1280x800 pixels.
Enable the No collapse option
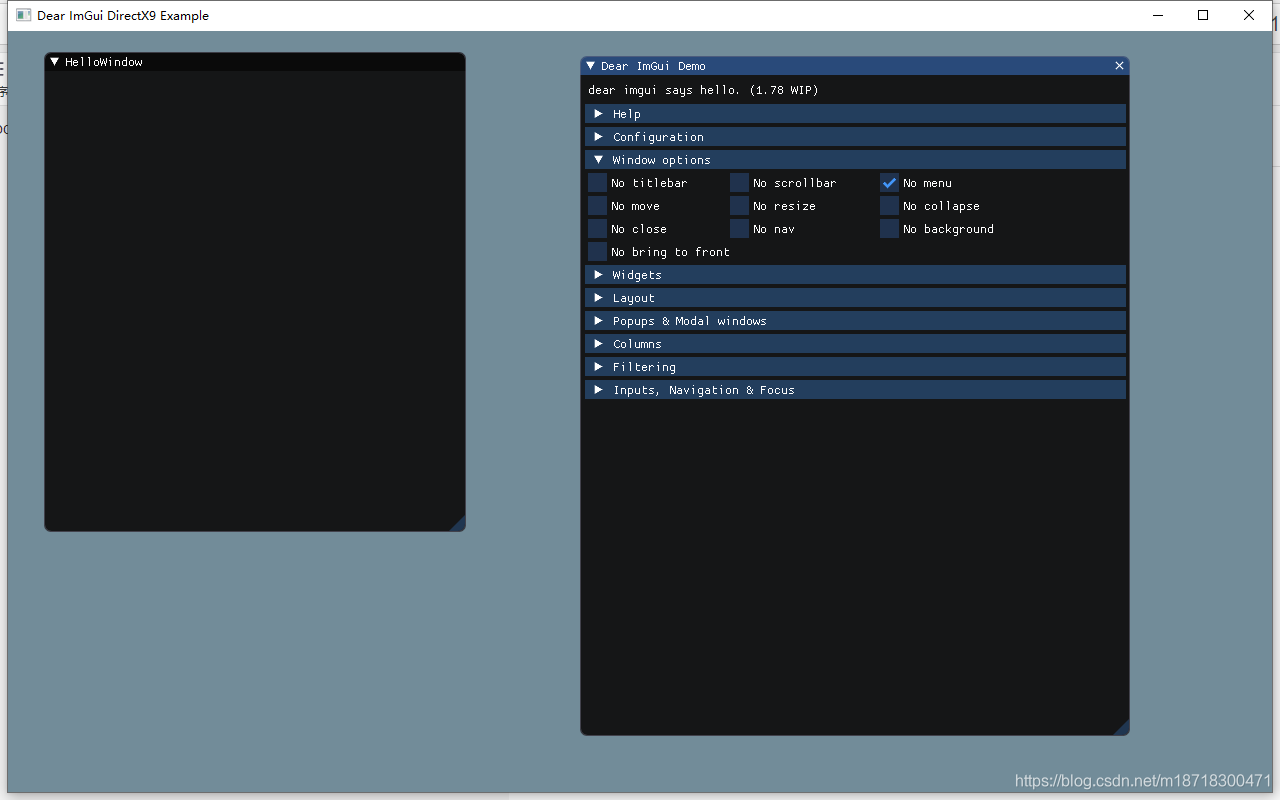pyautogui.click(x=889, y=205)
